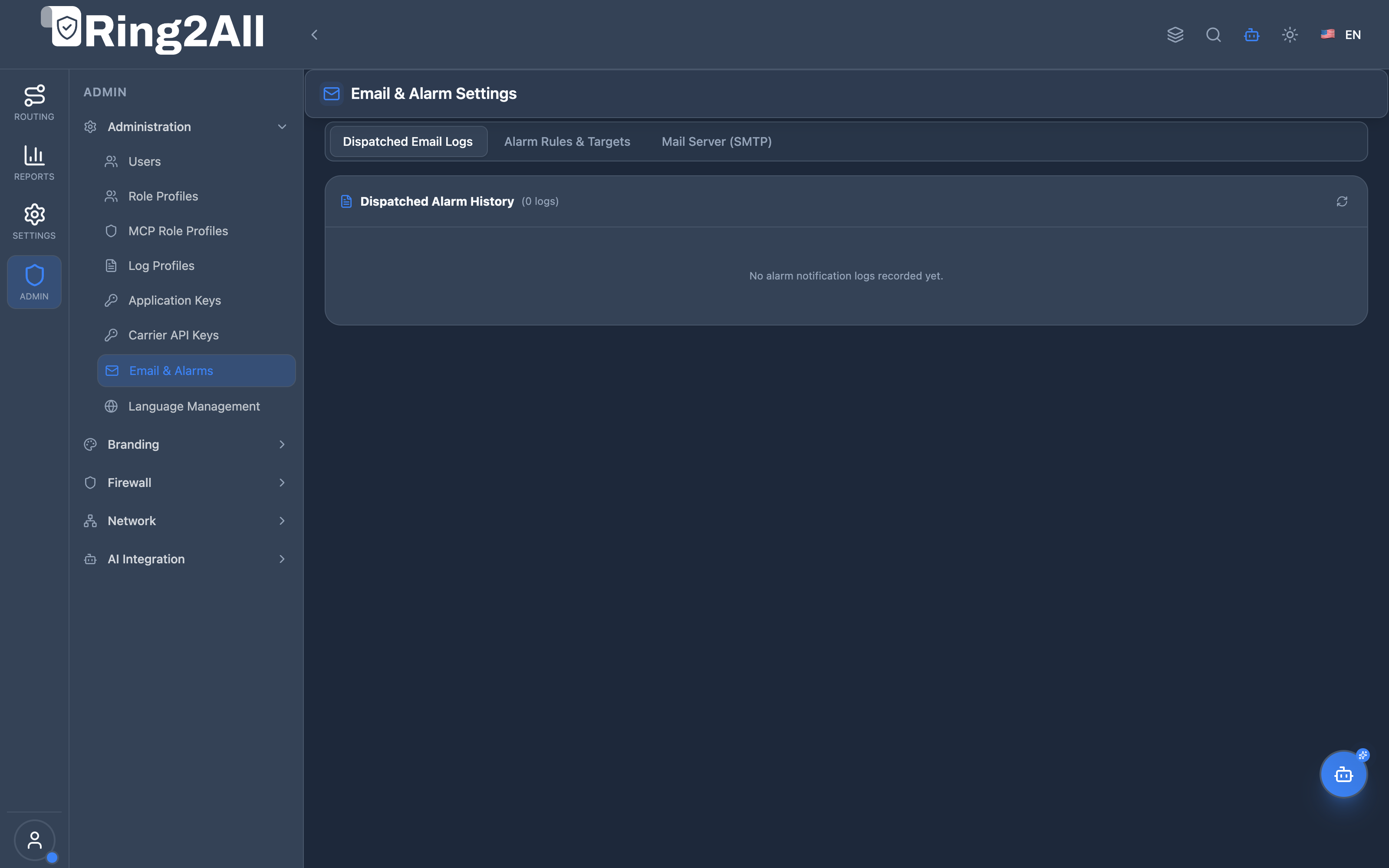1389x868 pixels.
Task: Click the Carrier API Keys key icon
Action: click(112, 335)
